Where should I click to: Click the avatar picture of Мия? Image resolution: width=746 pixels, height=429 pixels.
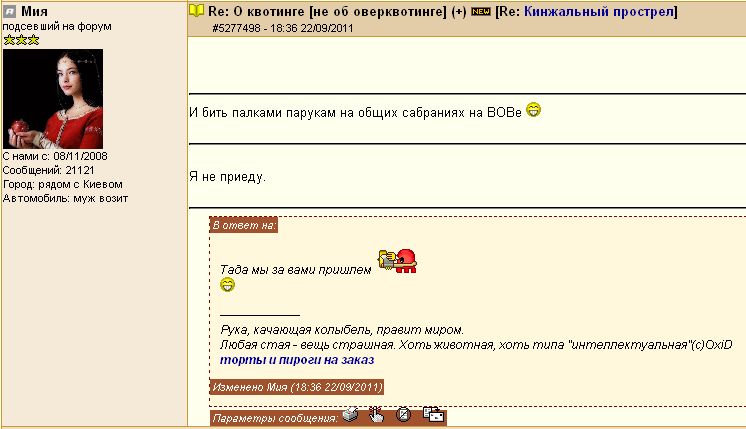pyautogui.click(x=53, y=99)
